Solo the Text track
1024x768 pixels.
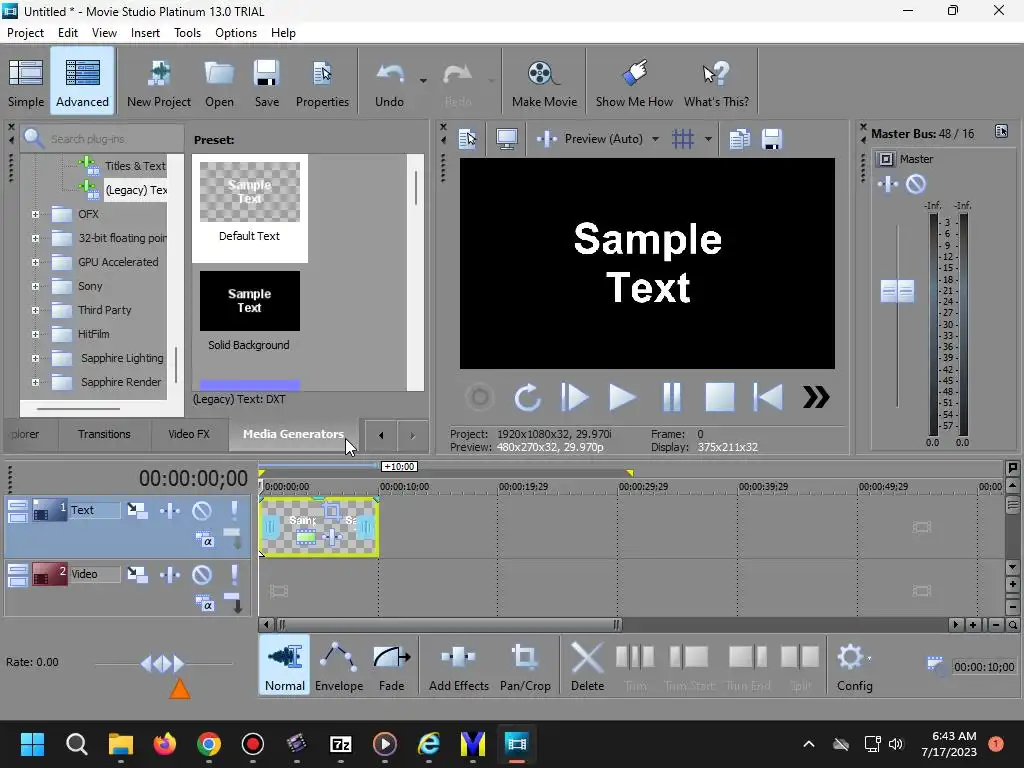(x=234, y=511)
